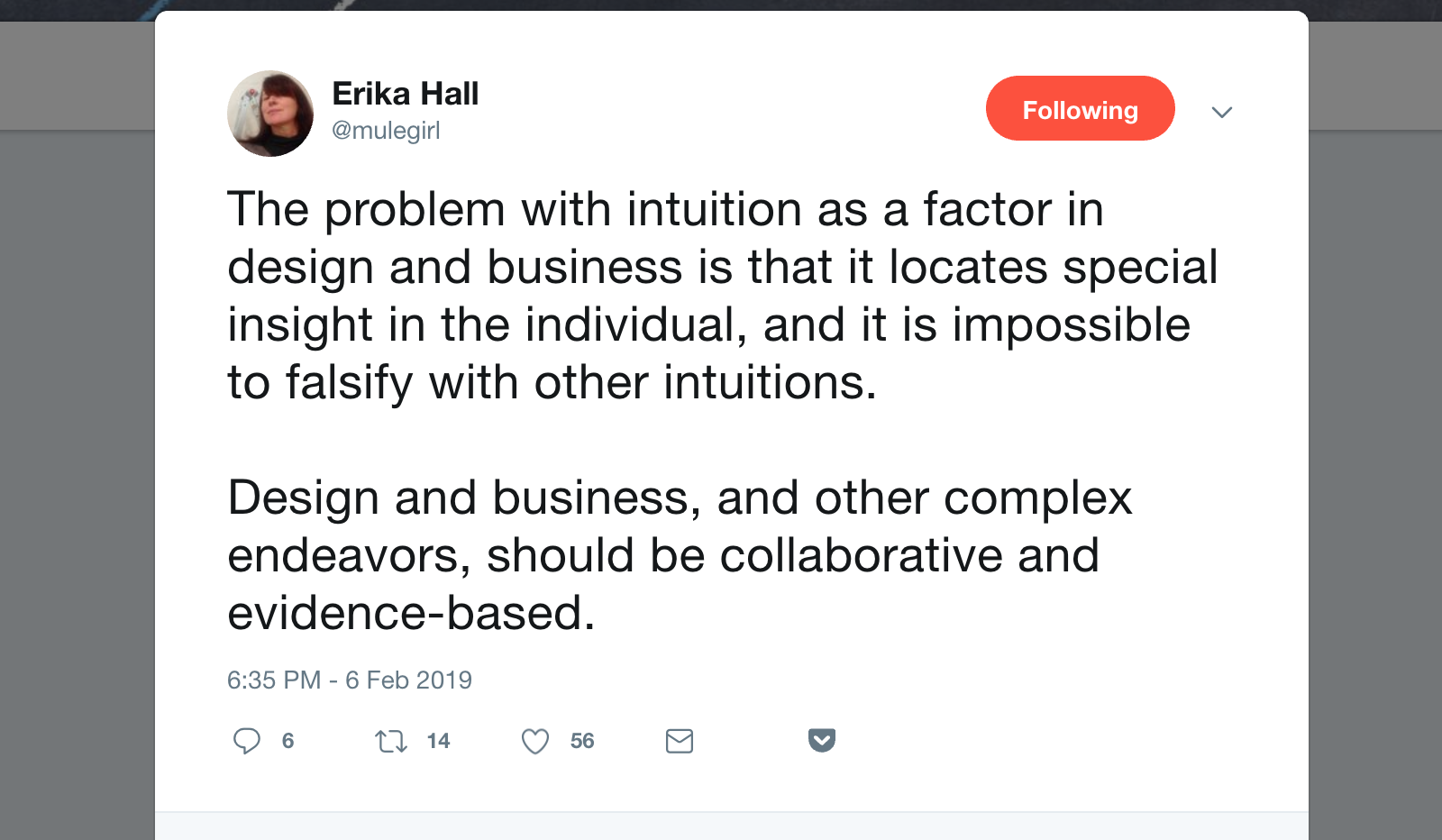Send tweet via Direct Message envelope icon
Viewport: 1442px width, 840px height.
tap(680, 741)
